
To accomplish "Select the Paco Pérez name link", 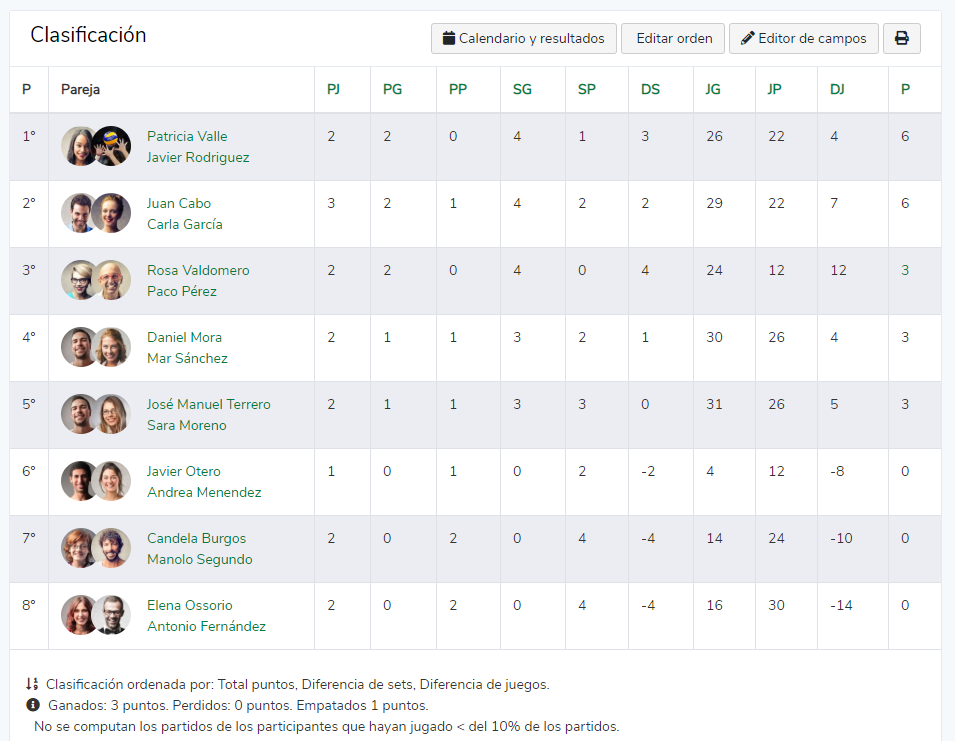I will click(x=181, y=291).
